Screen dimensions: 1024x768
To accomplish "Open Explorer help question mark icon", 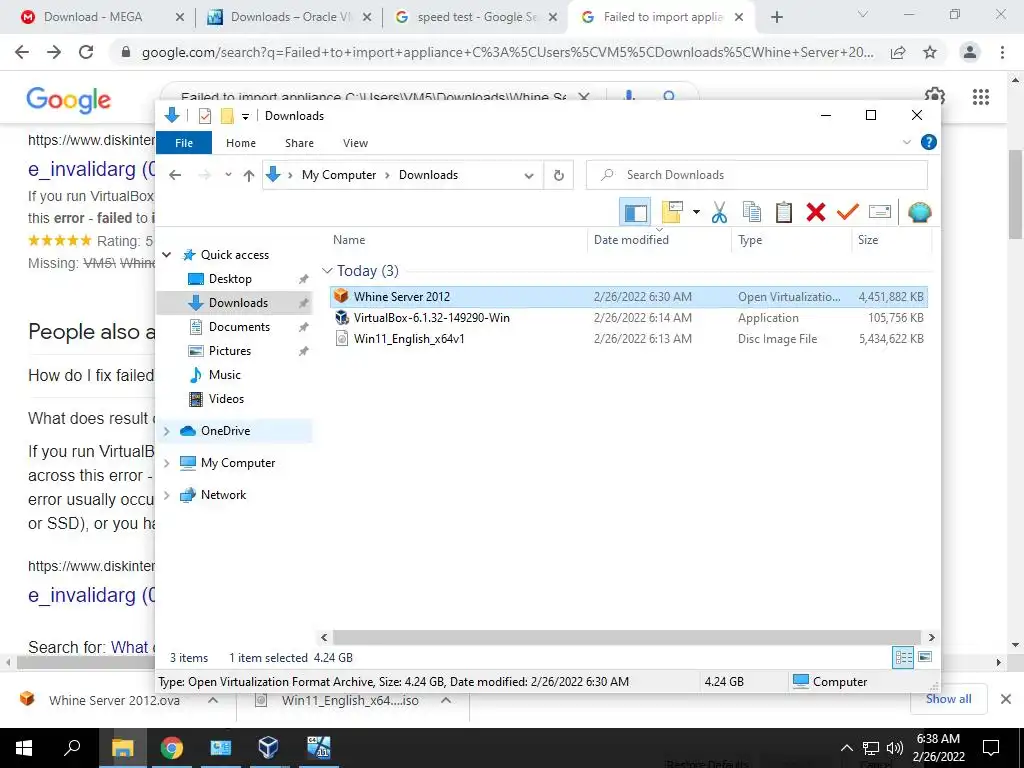I will [929, 142].
